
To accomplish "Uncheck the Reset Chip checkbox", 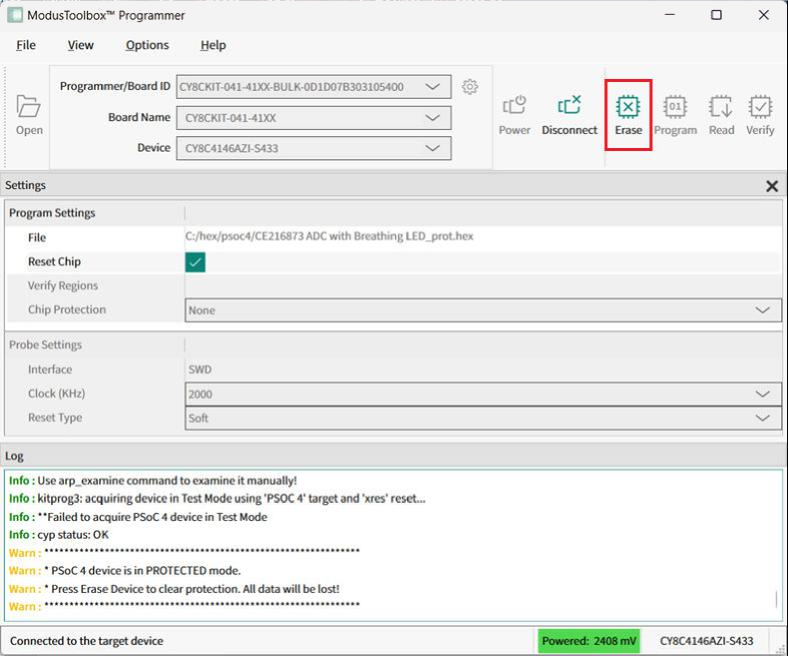I will pyautogui.click(x=195, y=262).
